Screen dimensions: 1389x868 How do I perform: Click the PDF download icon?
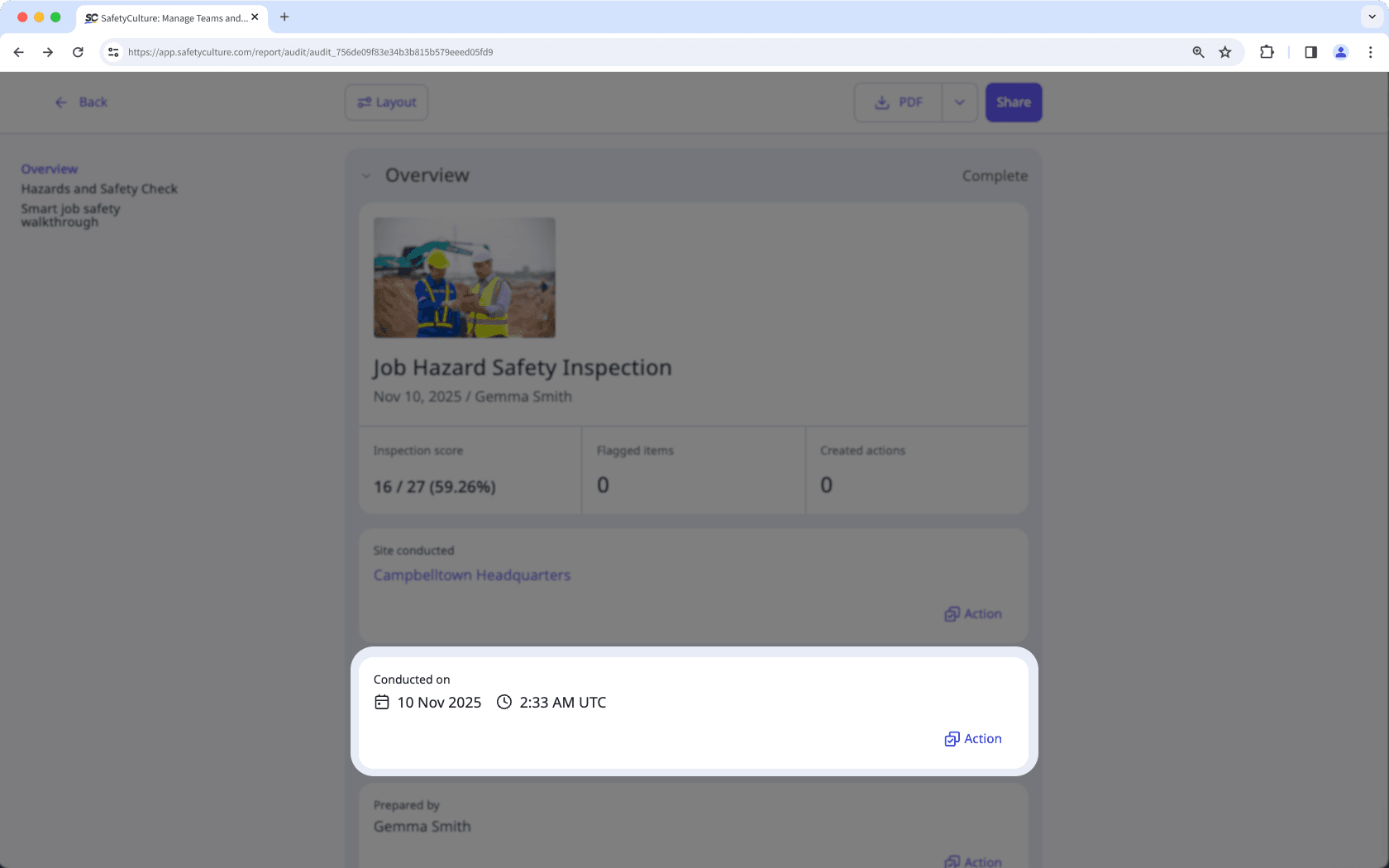click(880, 102)
